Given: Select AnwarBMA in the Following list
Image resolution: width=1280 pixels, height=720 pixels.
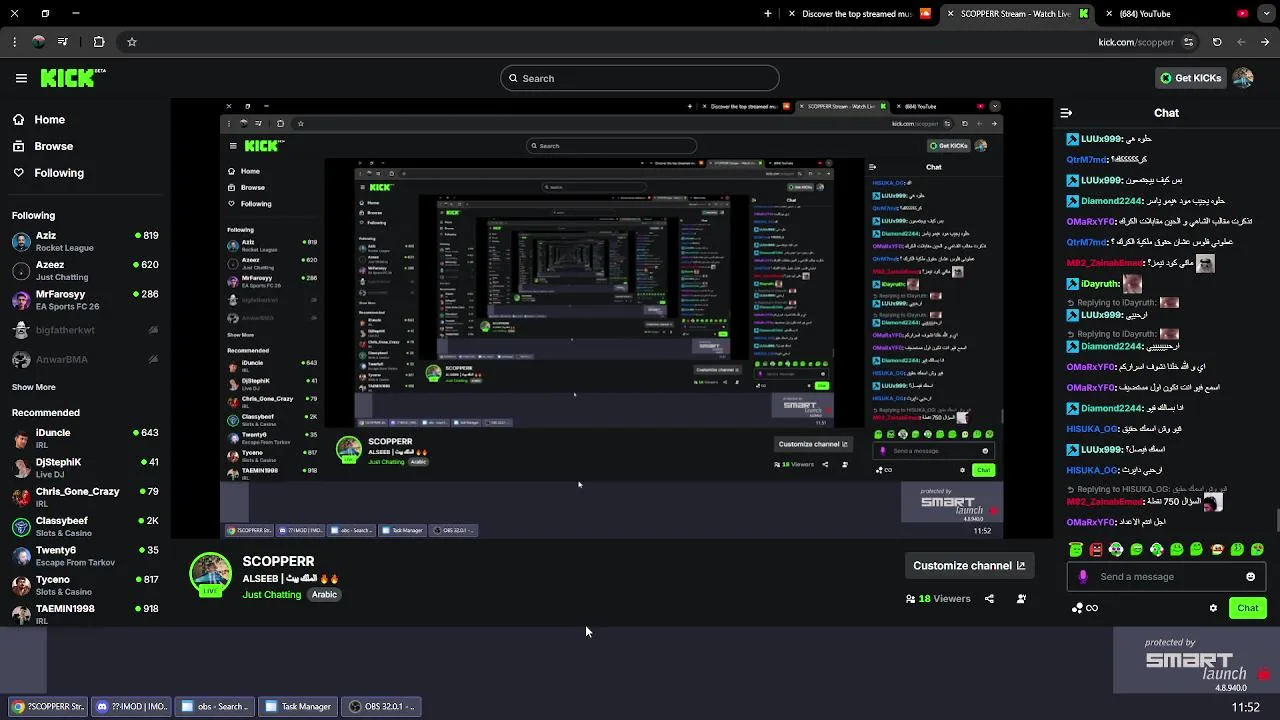Looking at the screenshot, I should tap(85, 359).
